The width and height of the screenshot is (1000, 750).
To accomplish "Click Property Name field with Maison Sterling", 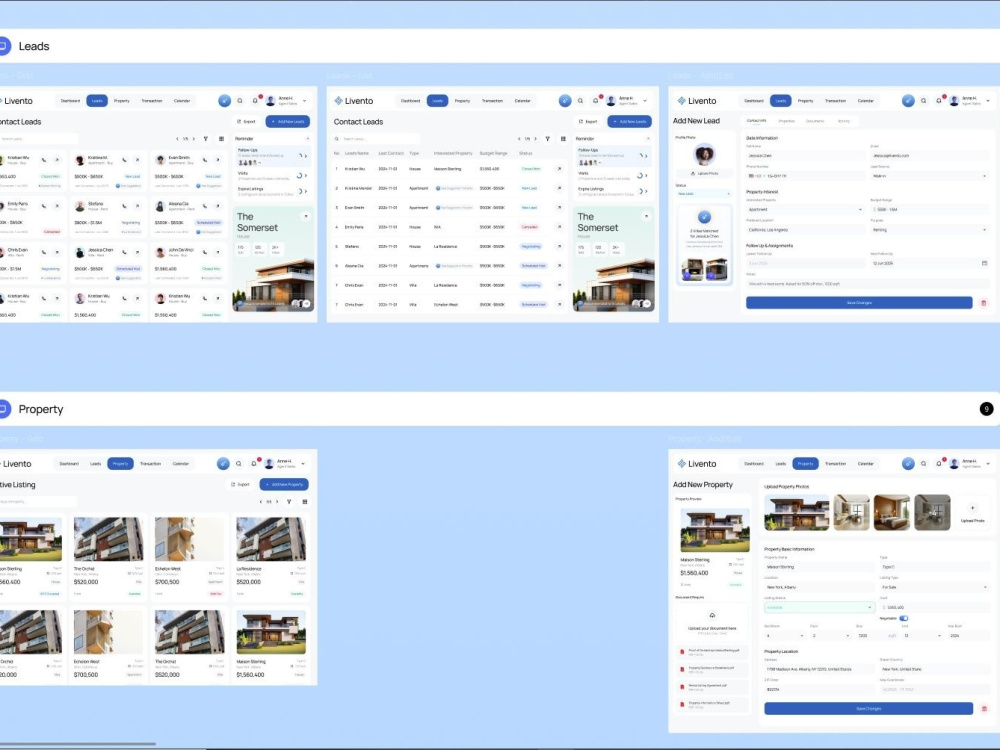I will (819, 566).
